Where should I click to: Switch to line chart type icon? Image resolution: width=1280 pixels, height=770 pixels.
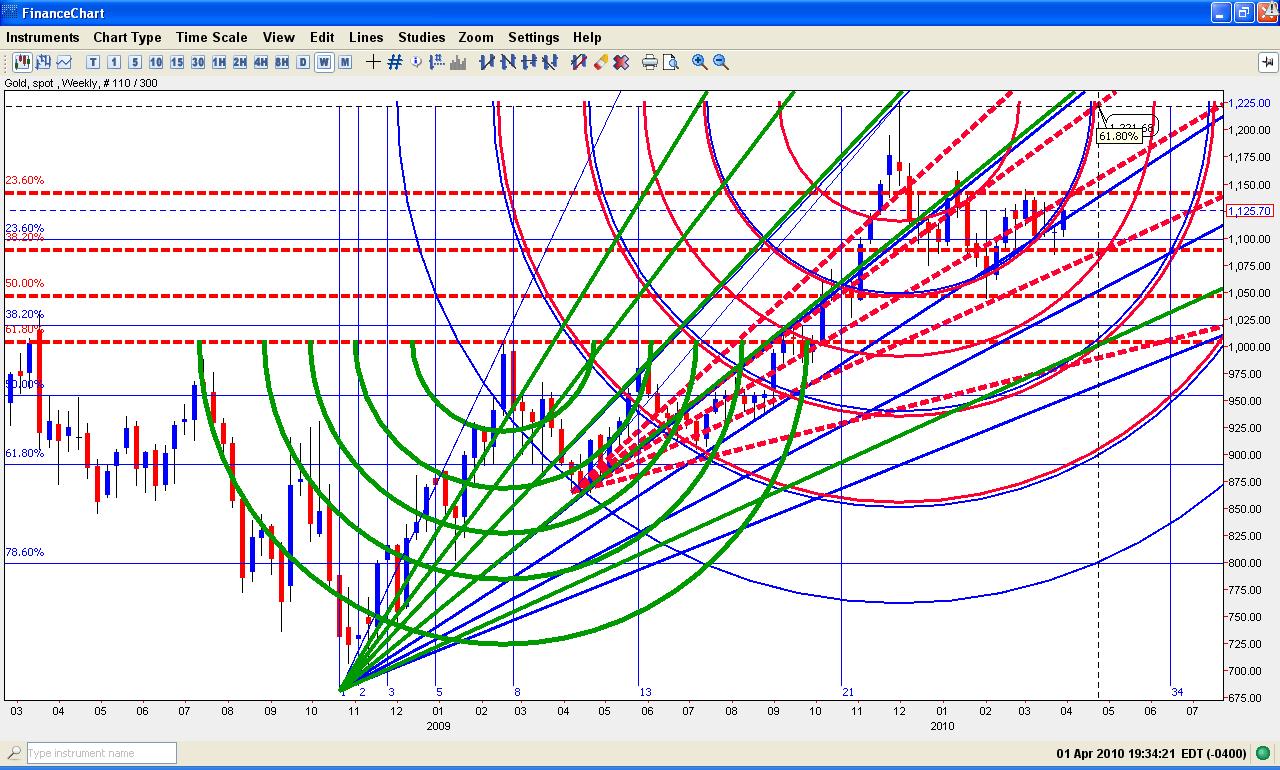(64, 62)
